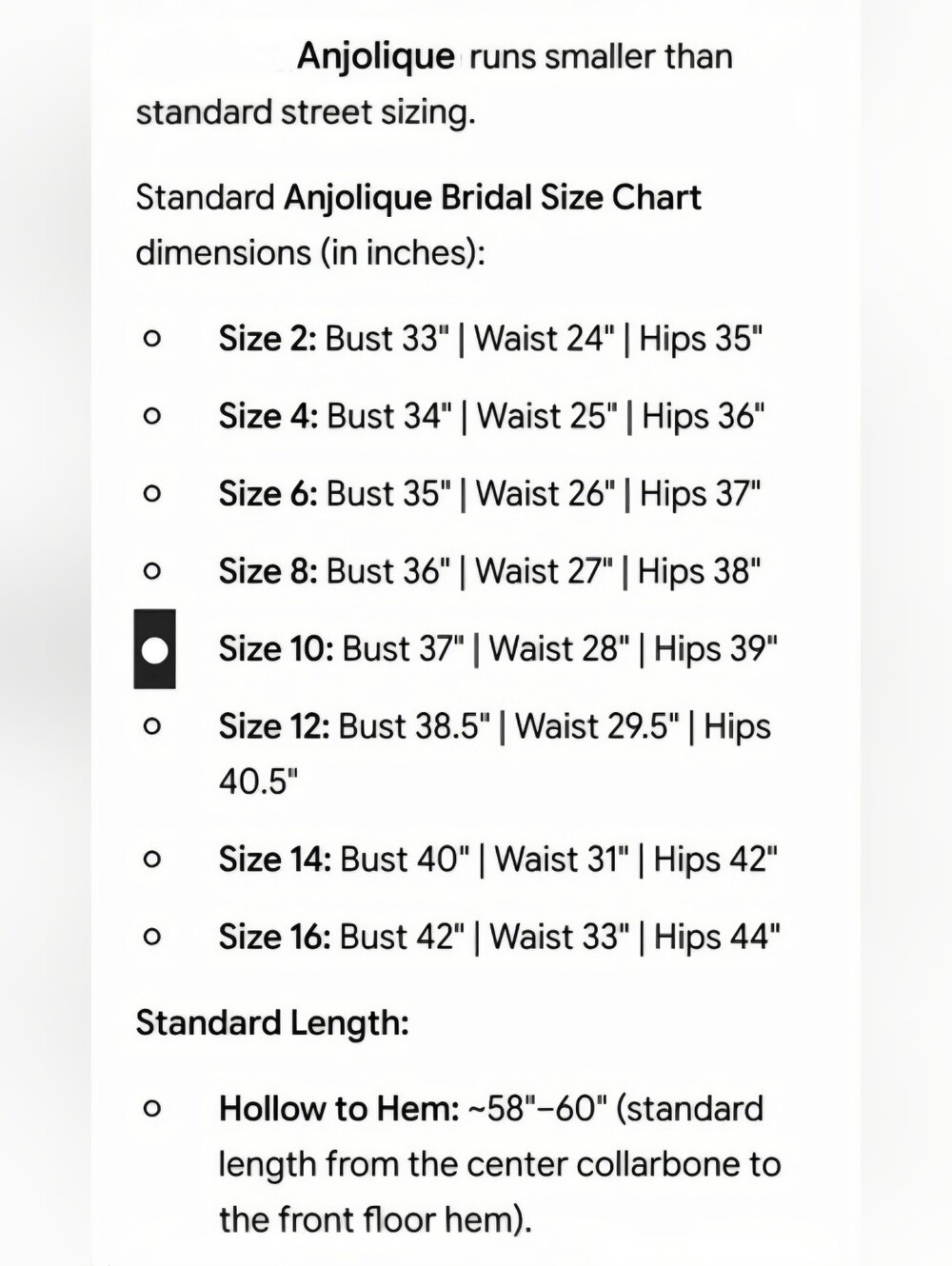This screenshot has width=952, height=1266.
Task: Click the bullet beside Size 16
Action: coord(151,937)
